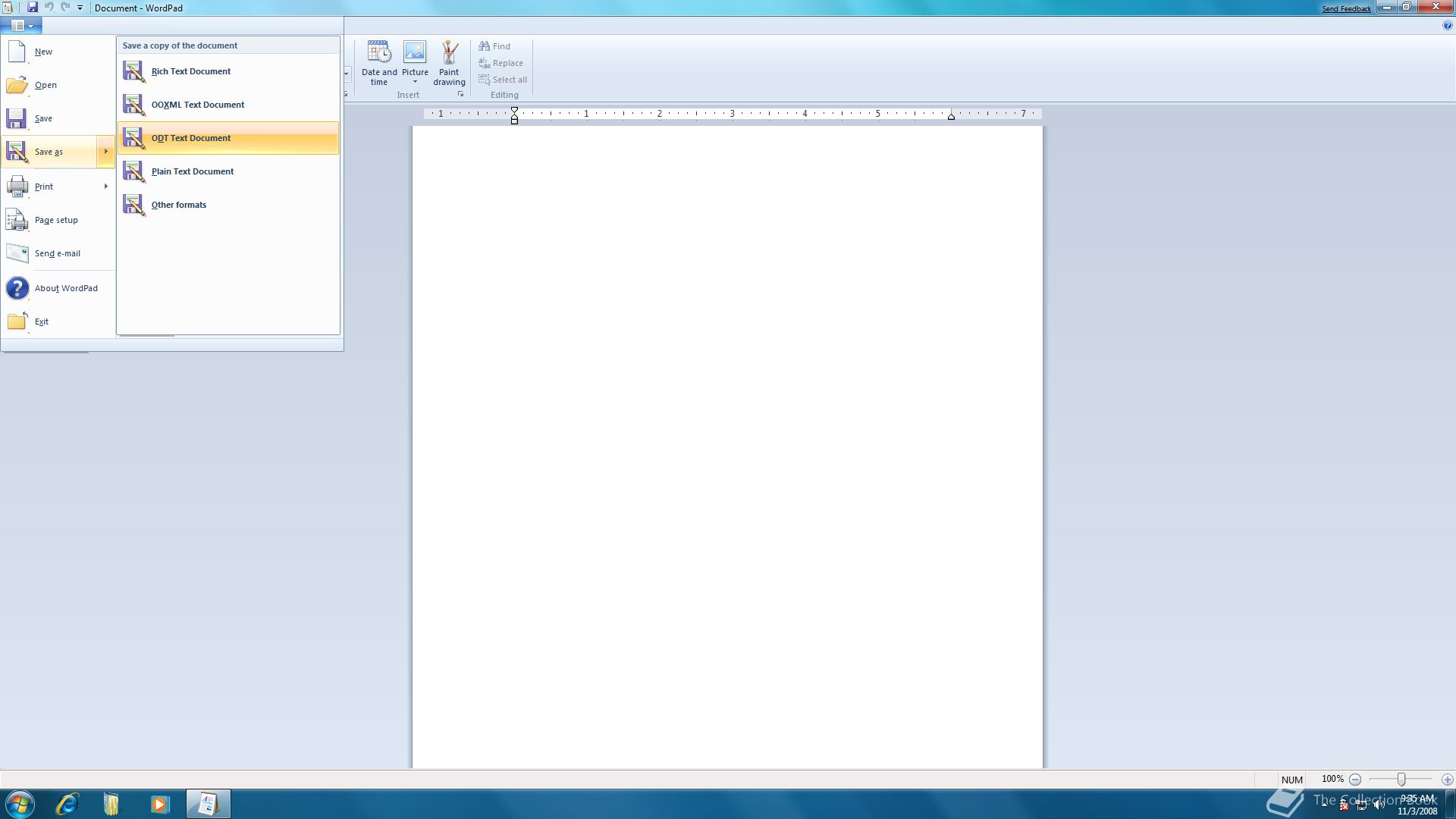
Task: Click the Save icon in quick access toolbar
Action: tap(33, 7)
